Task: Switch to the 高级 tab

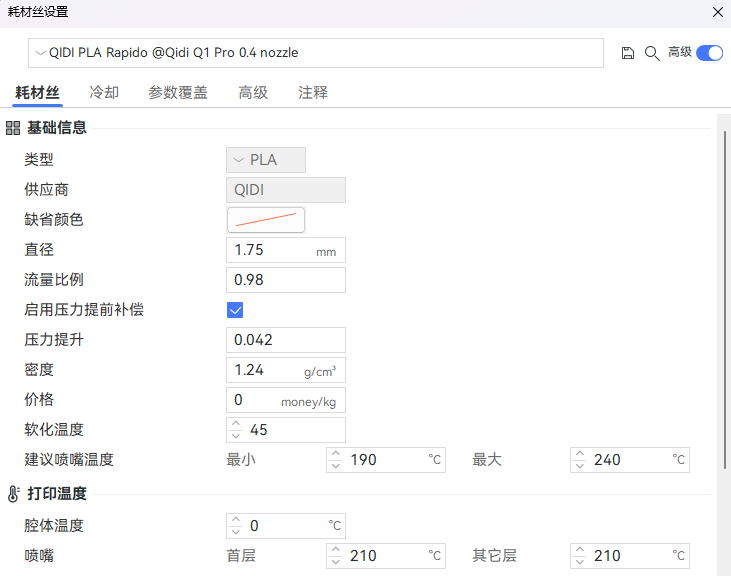Action: click(253, 93)
